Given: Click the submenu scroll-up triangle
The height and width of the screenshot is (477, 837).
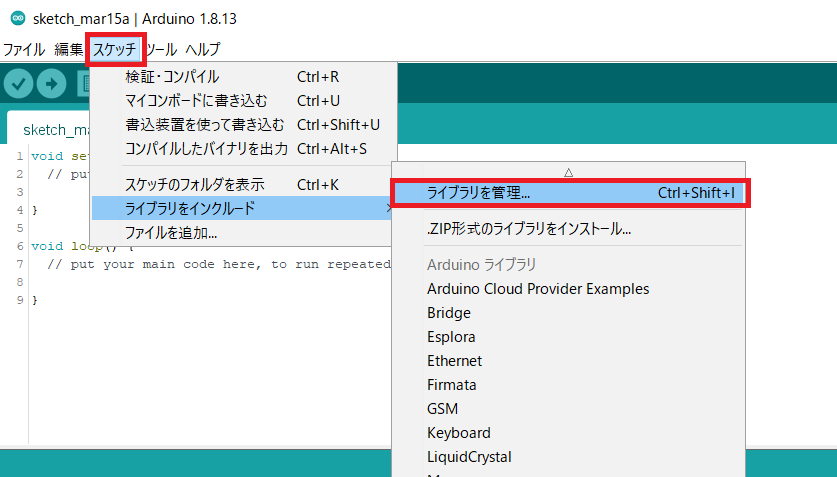Looking at the screenshot, I should click(x=568, y=172).
